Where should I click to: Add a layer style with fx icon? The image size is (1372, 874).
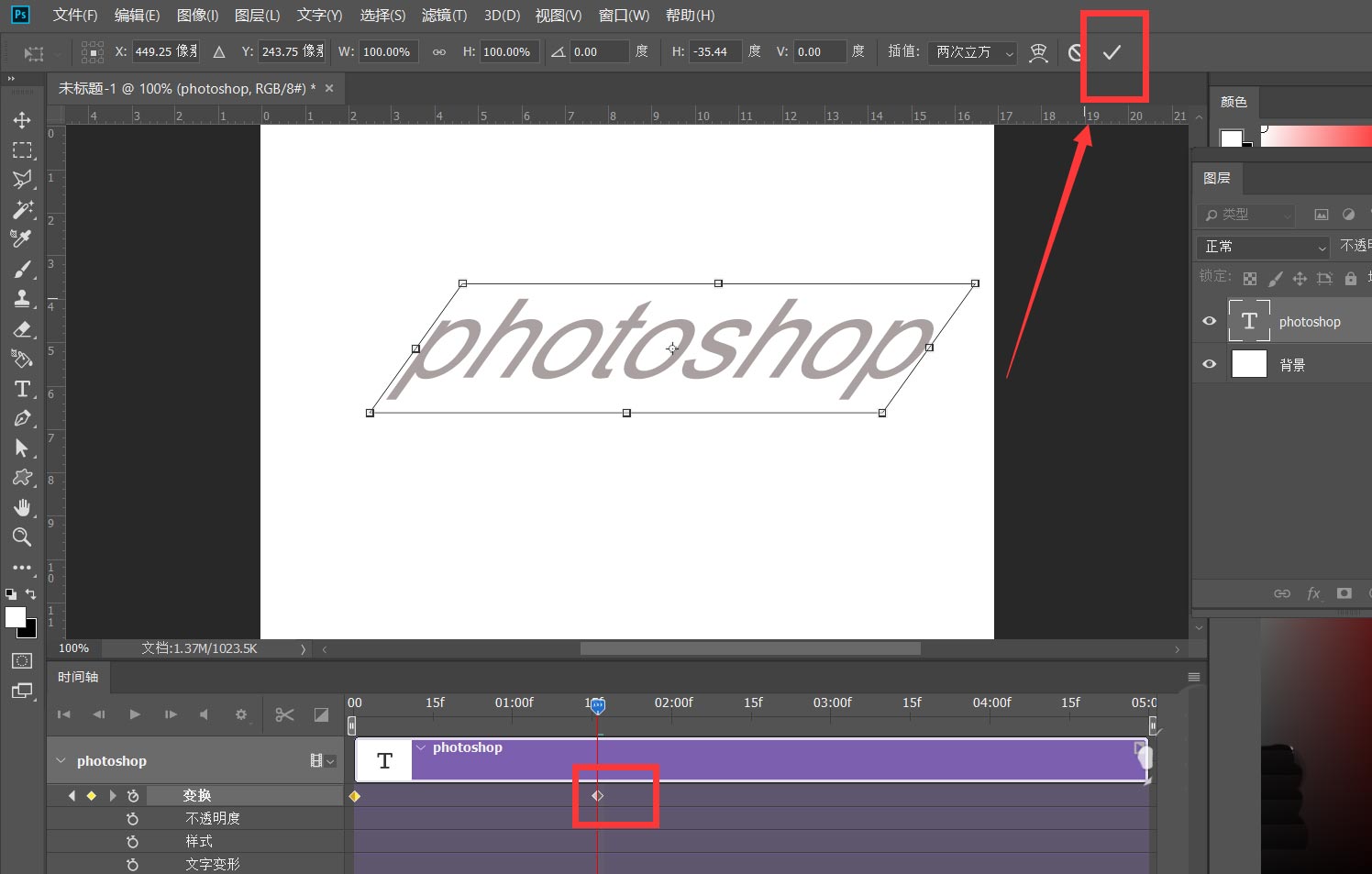pos(1313,593)
